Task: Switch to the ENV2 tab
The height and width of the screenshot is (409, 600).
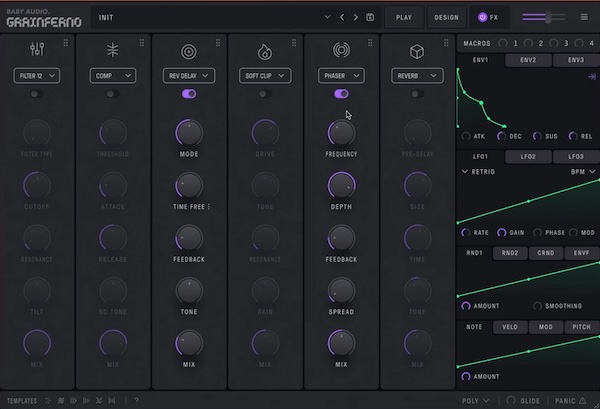Action: pyautogui.click(x=528, y=60)
